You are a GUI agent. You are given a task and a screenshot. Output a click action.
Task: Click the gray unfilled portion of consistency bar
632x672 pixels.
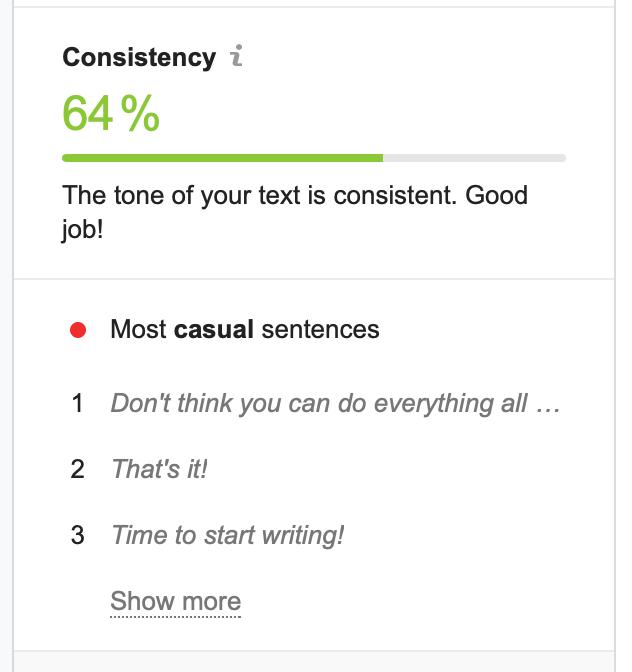[474, 158]
